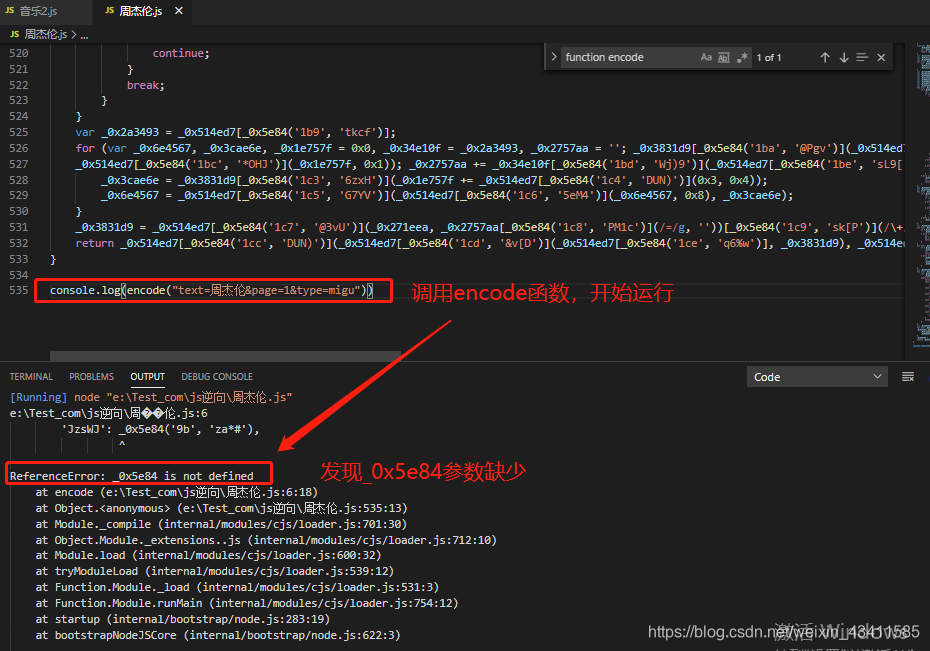Click the 'at Function.Module.runMain' stack trace line
The height and width of the screenshot is (651, 930).
coord(246,603)
